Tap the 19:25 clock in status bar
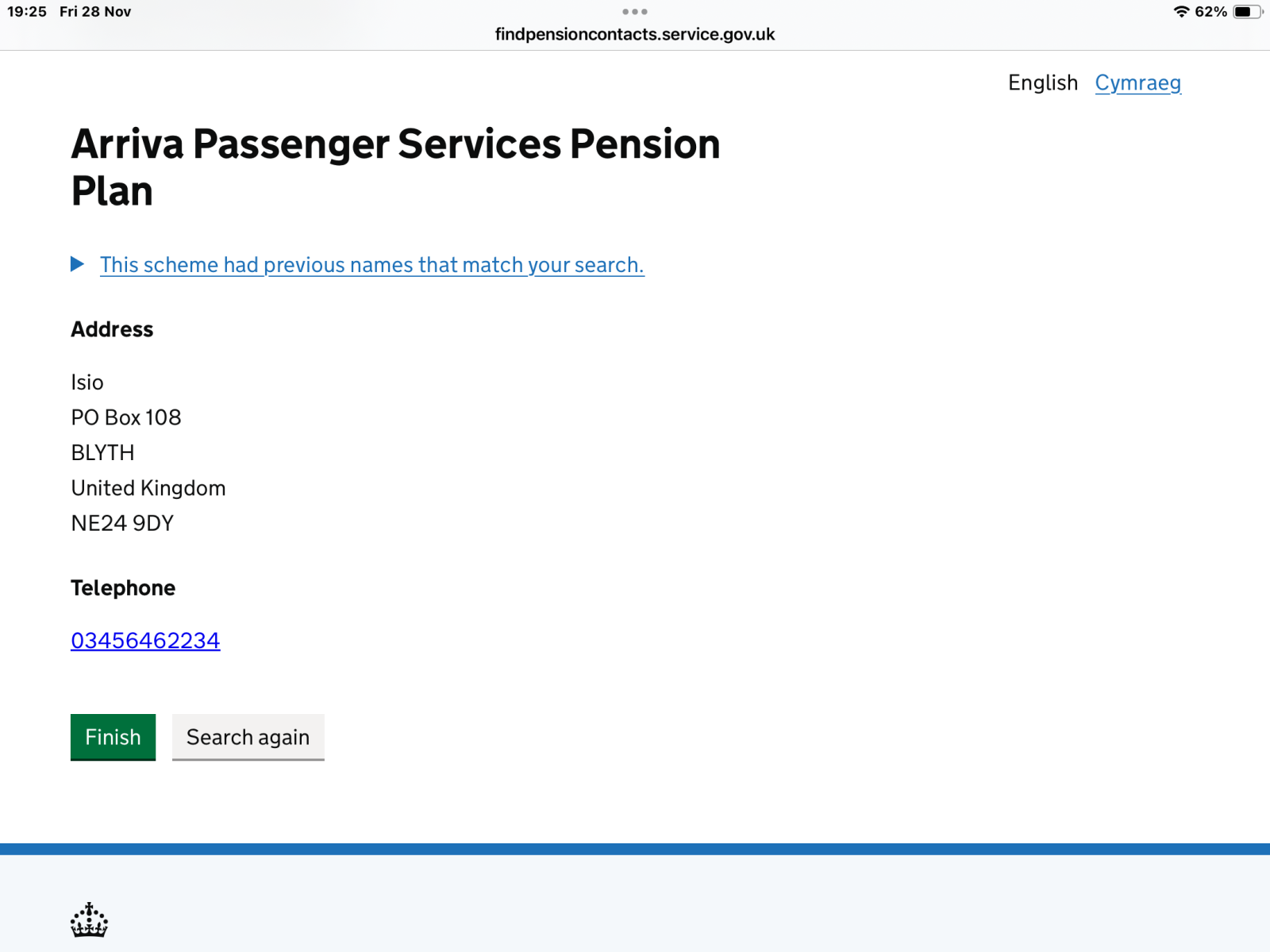Screen dimensions: 1270x952 tap(27, 12)
